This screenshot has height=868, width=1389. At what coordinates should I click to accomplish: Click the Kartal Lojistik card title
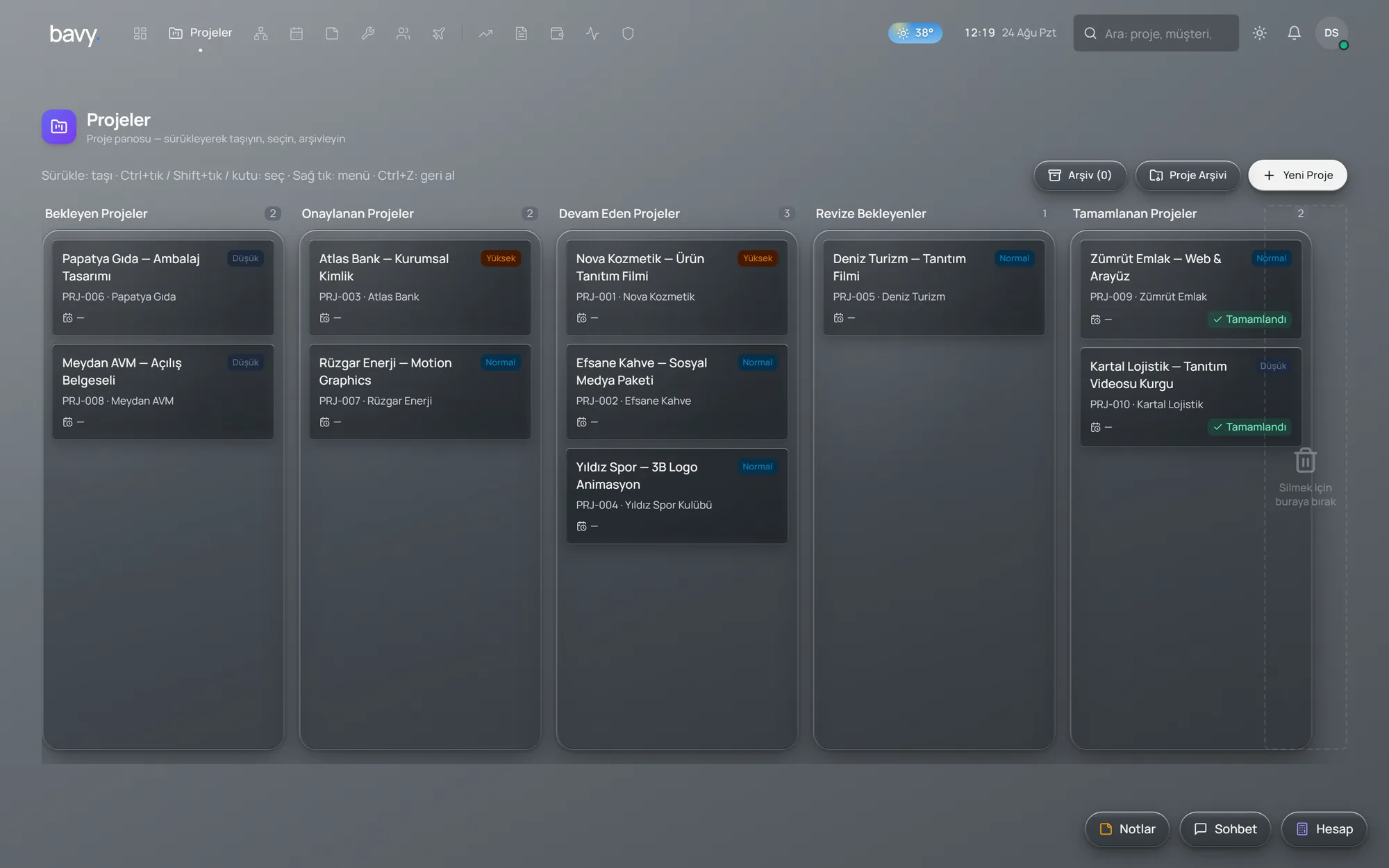pyautogui.click(x=1158, y=375)
